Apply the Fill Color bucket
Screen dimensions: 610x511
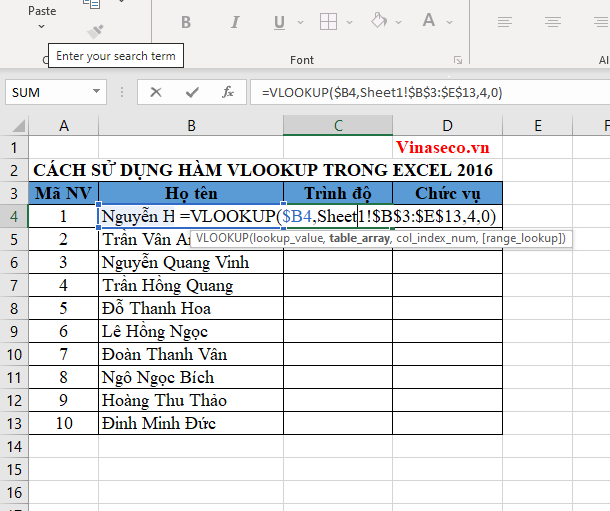click(379, 21)
